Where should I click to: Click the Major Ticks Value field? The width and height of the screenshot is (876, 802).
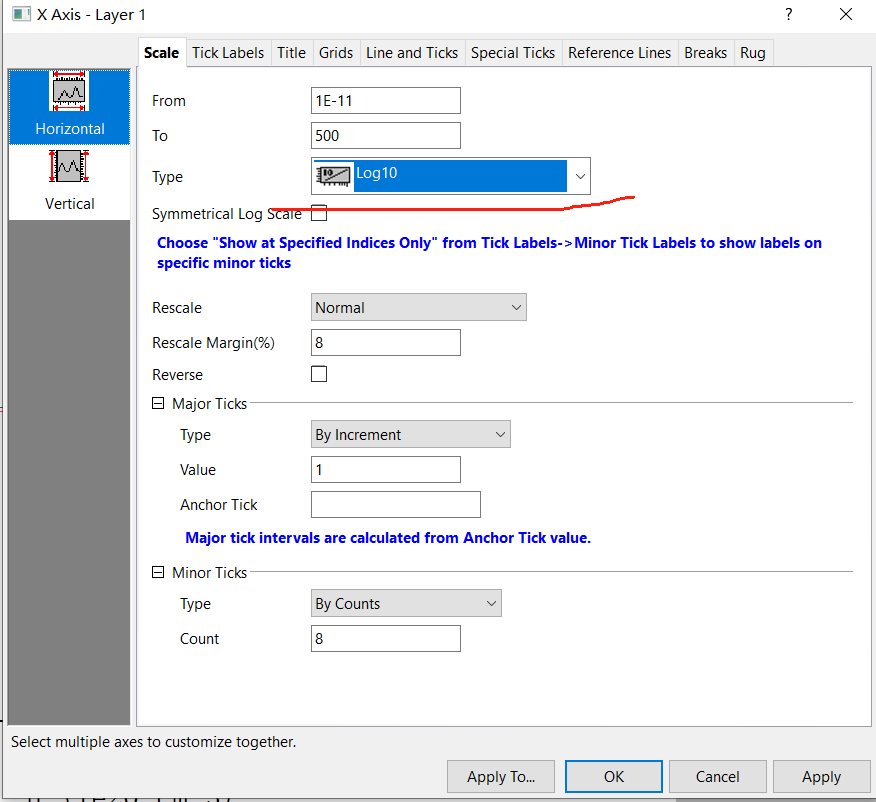tap(385, 469)
